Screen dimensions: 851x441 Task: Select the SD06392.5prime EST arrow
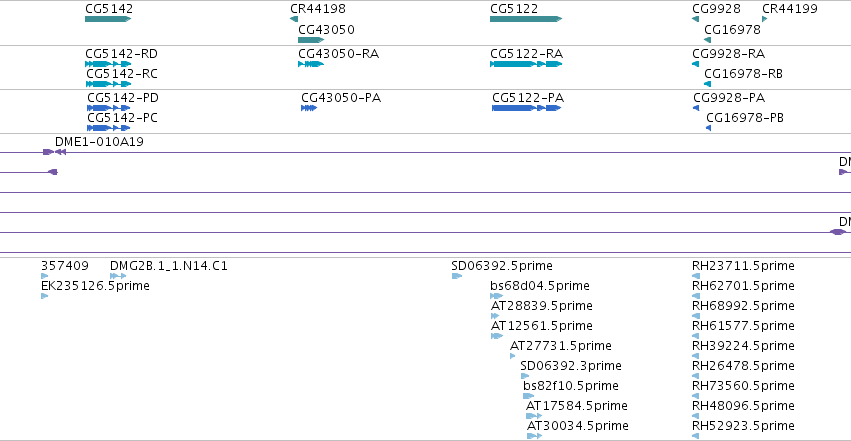pyautogui.click(x=457, y=276)
